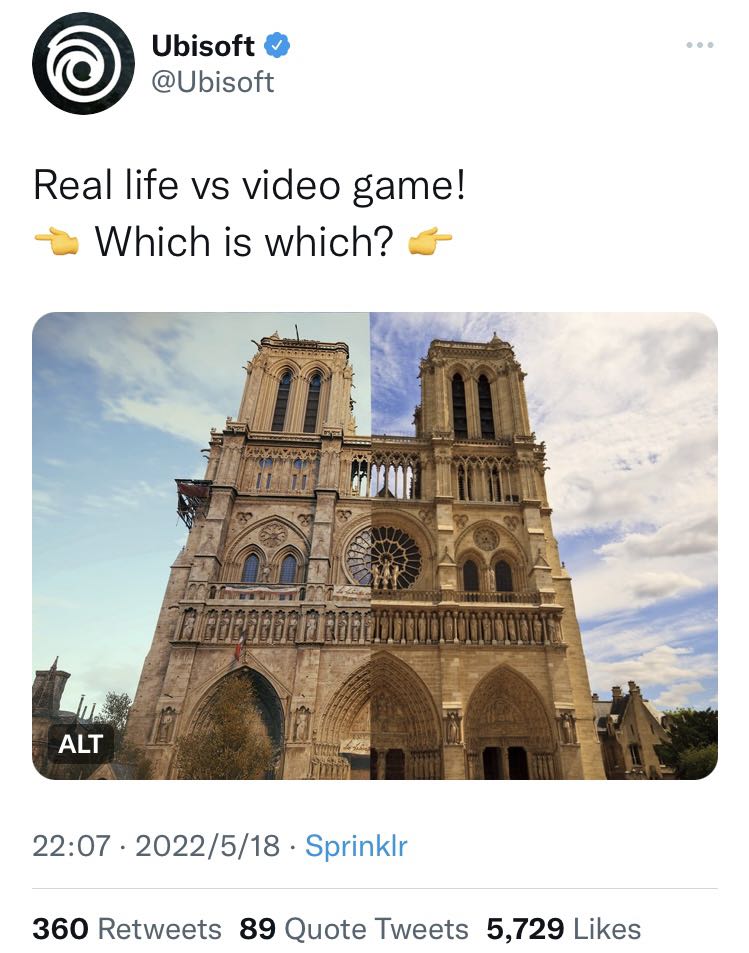Click the left-pointing hand emoji
This screenshot has width=749, height=953.
56,241
